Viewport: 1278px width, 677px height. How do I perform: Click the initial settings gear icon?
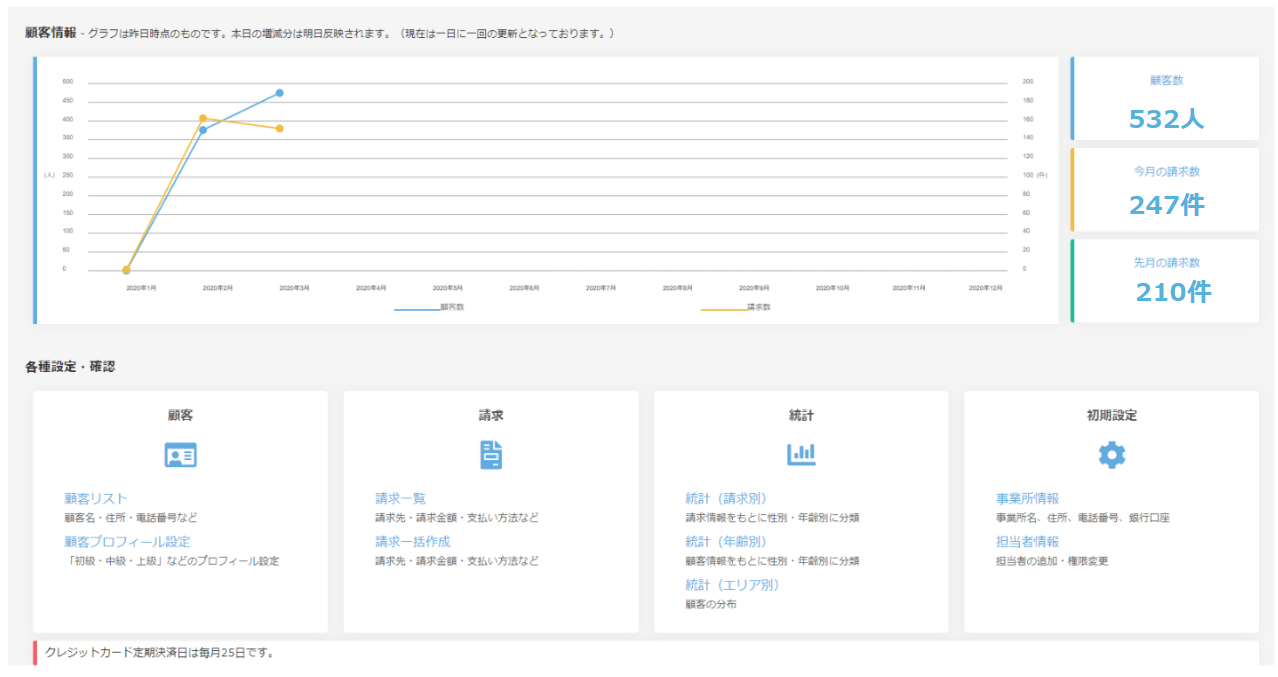pyautogui.click(x=1111, y=455)
